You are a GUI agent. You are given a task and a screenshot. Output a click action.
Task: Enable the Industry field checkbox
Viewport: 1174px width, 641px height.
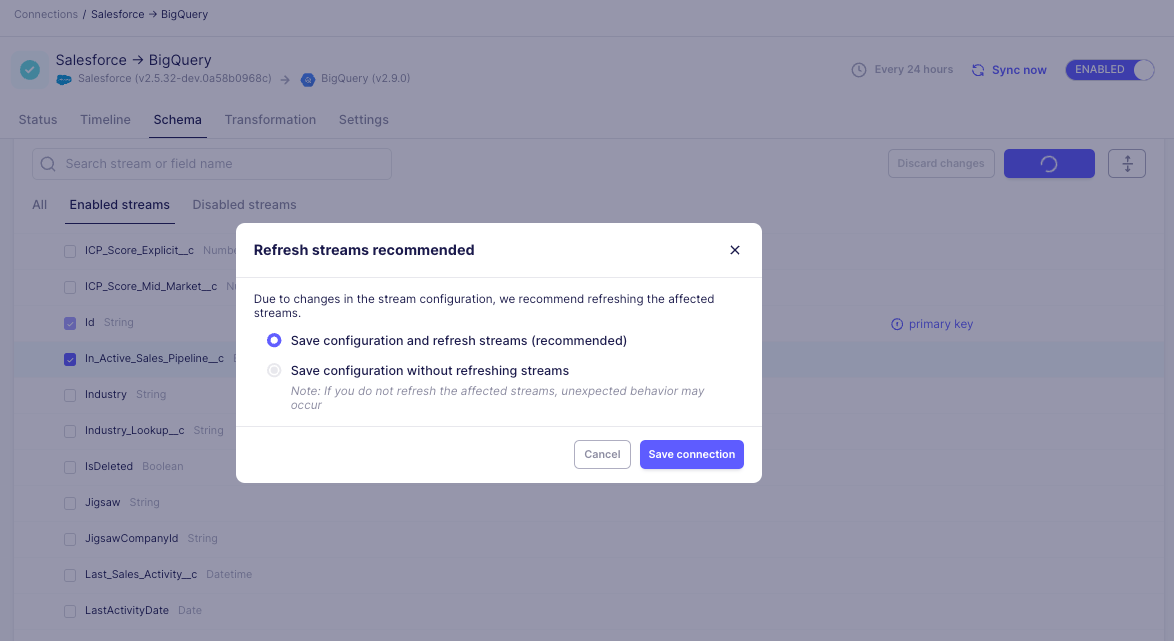(x=70, y=394)
